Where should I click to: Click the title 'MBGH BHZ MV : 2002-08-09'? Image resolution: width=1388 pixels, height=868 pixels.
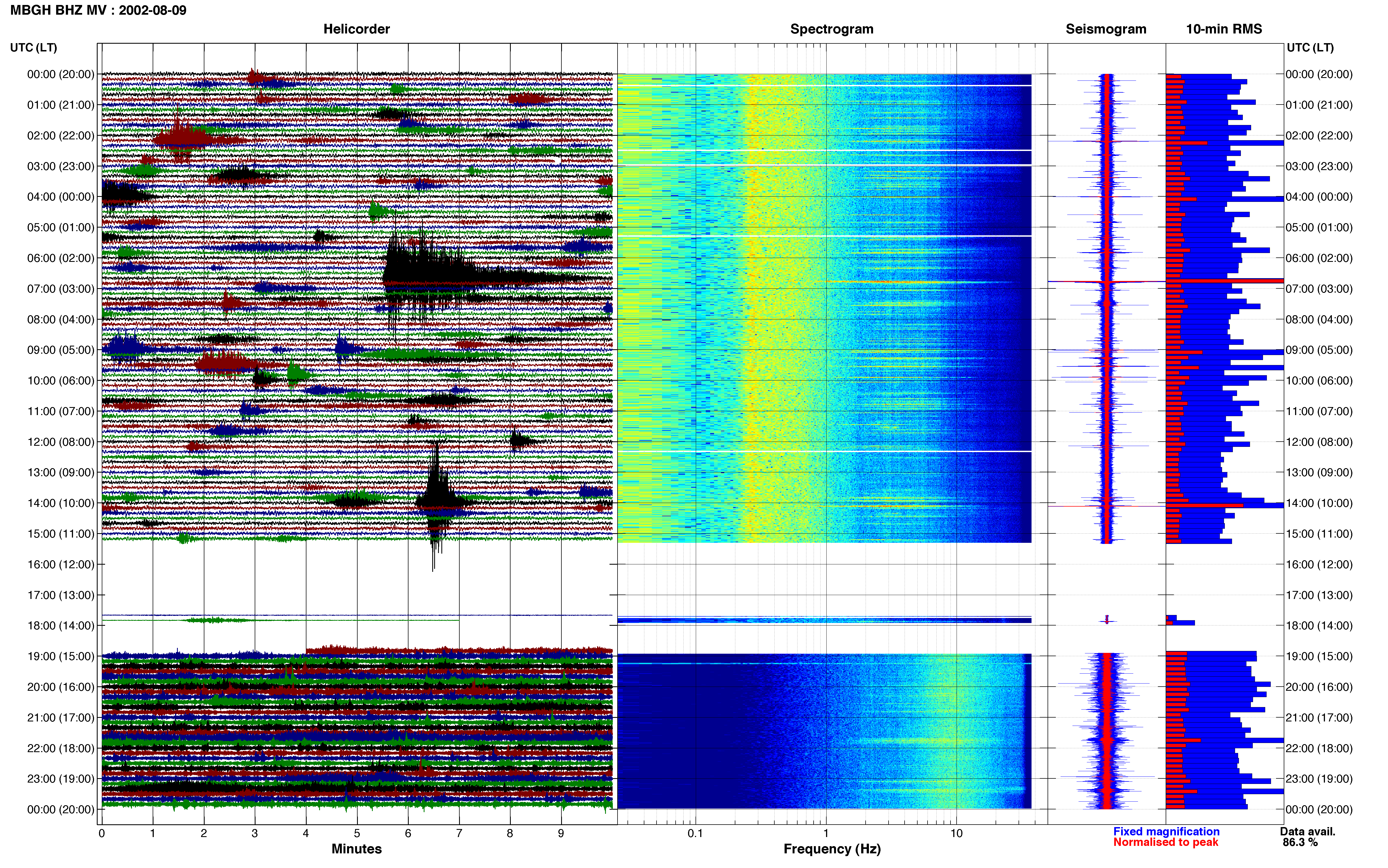point(98,10)
